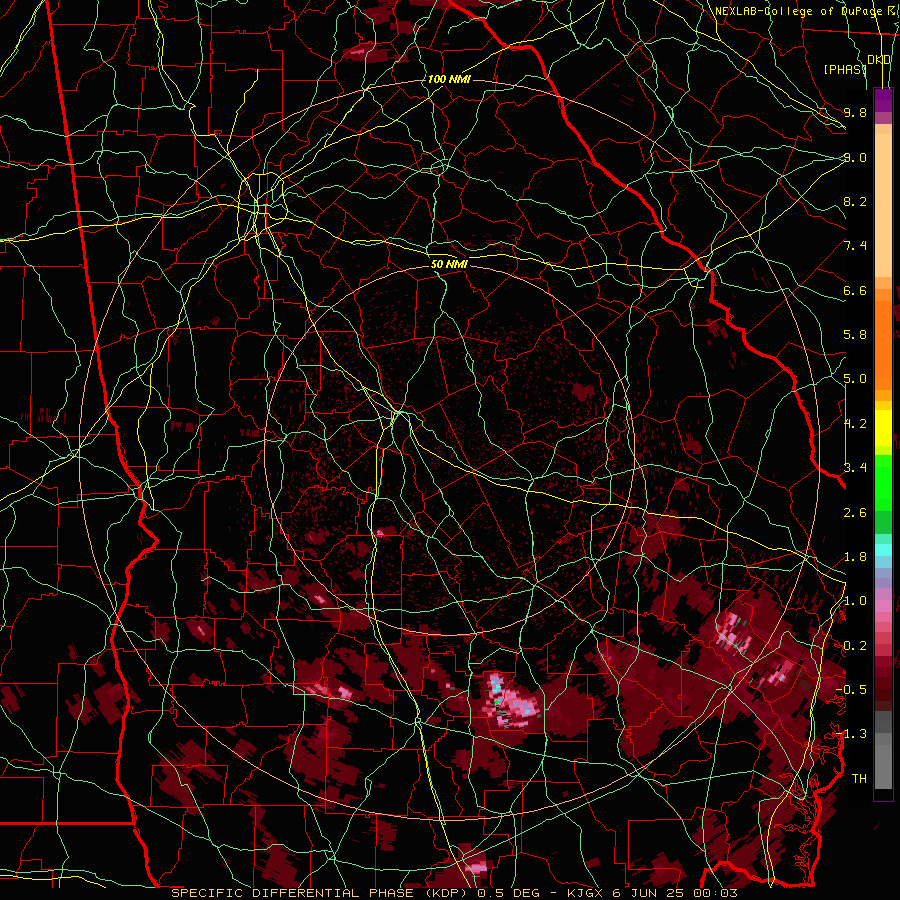This screenshot has height=900, width=900.
Task: Click the 100 NMI range ring label
Action: click(x=449, y=79)
